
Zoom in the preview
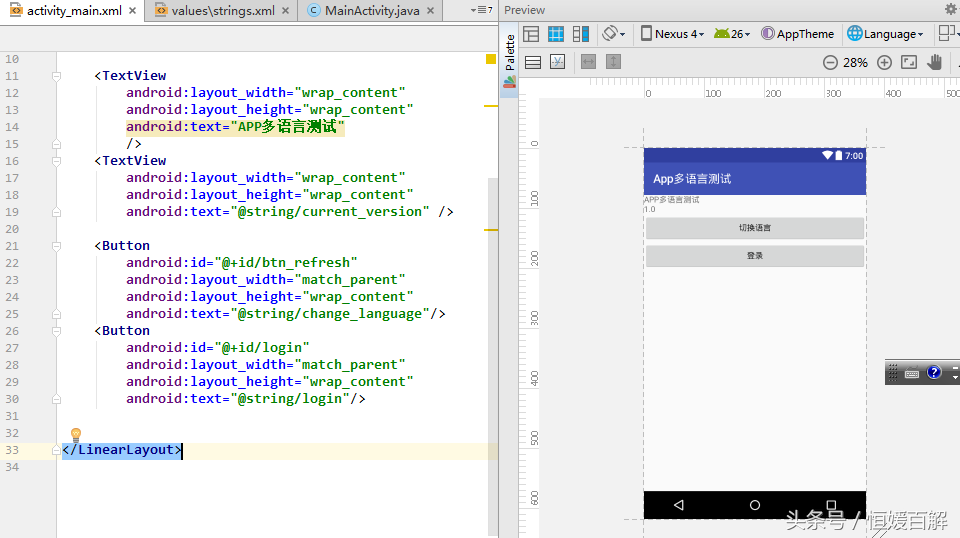click(x=884, y=62)
